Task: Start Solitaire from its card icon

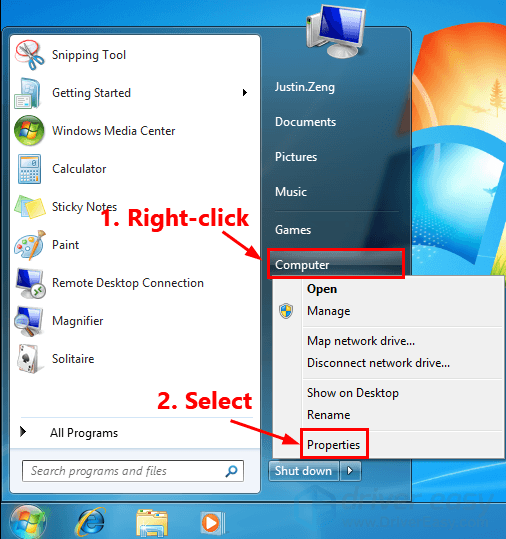Action: (30, 359)
